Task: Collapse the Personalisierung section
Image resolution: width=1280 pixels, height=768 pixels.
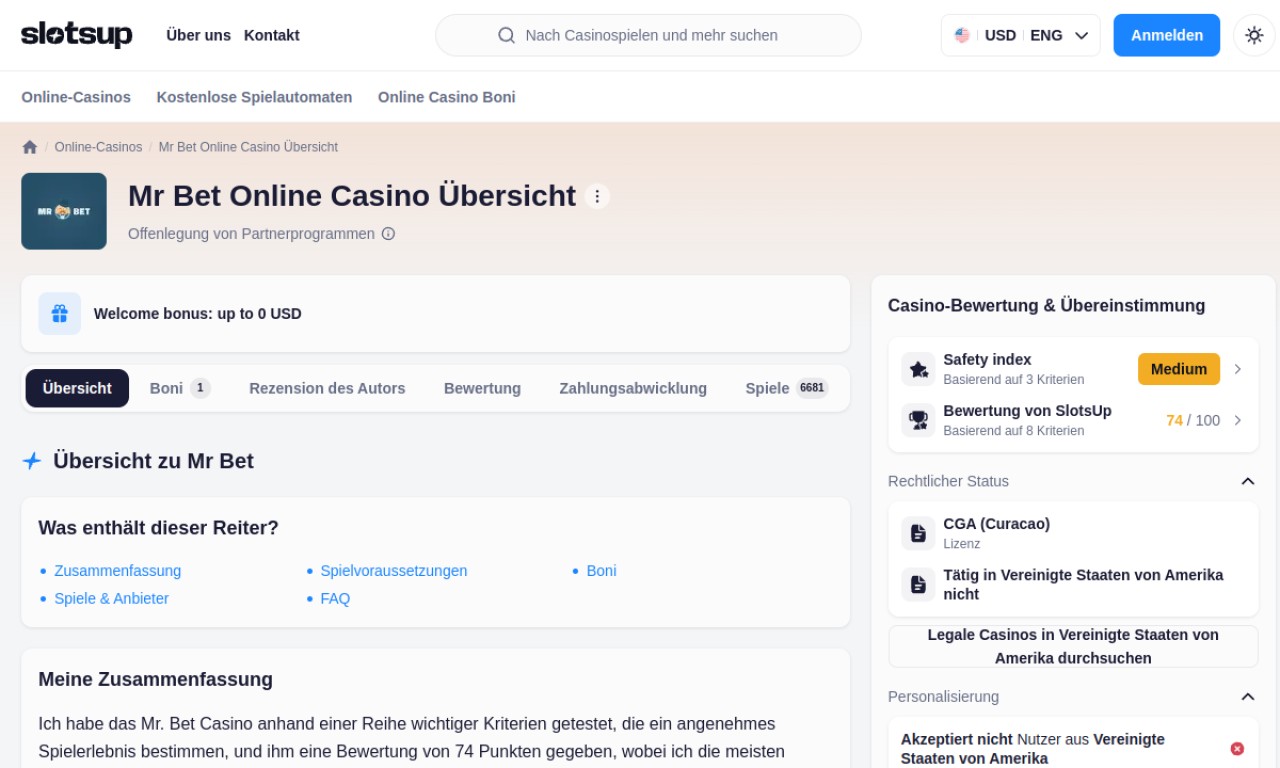Action: coord(1247,697)
